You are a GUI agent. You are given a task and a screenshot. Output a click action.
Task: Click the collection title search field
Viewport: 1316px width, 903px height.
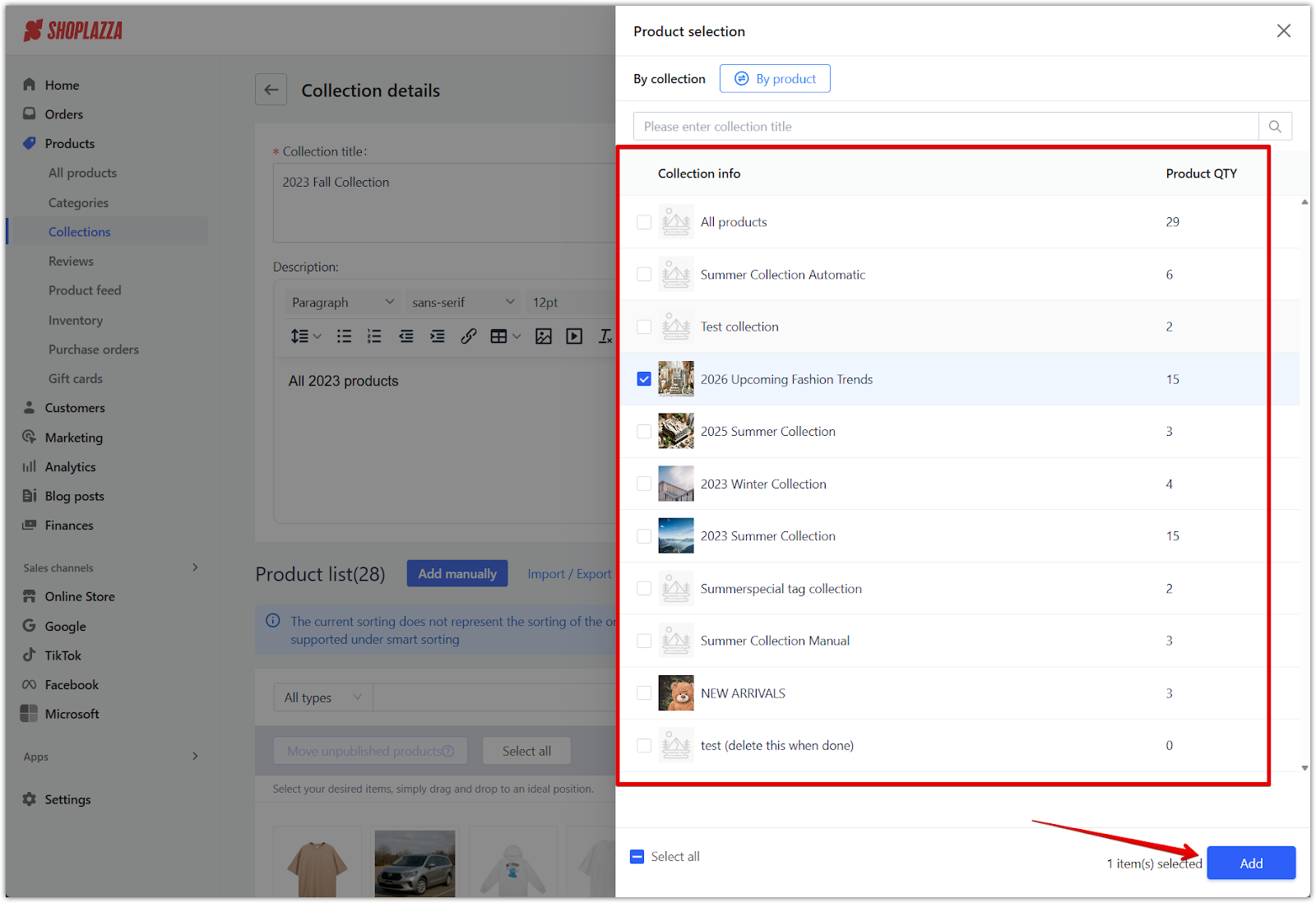click(x=945, y=127)
